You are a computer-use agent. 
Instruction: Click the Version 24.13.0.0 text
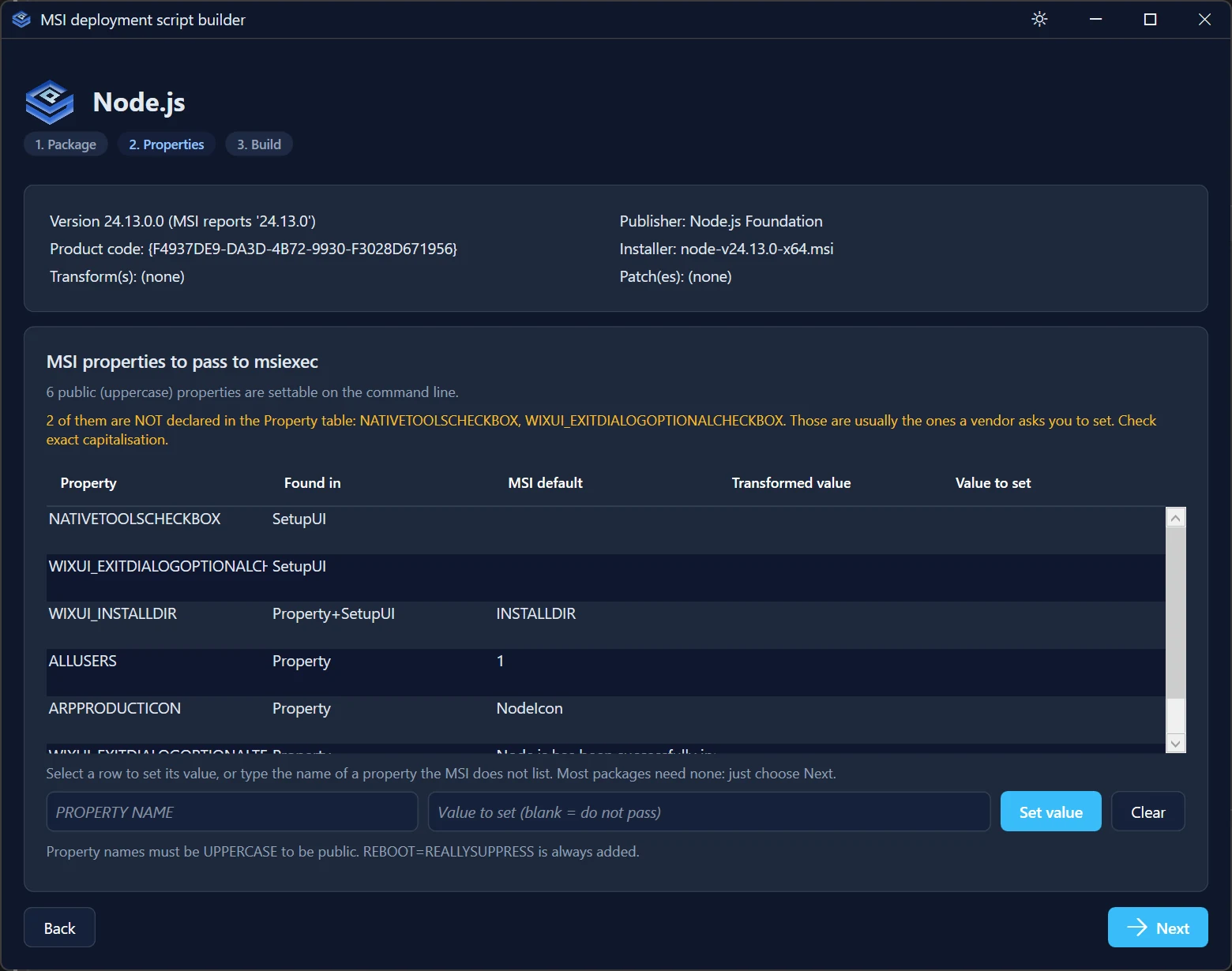[182, 221]
